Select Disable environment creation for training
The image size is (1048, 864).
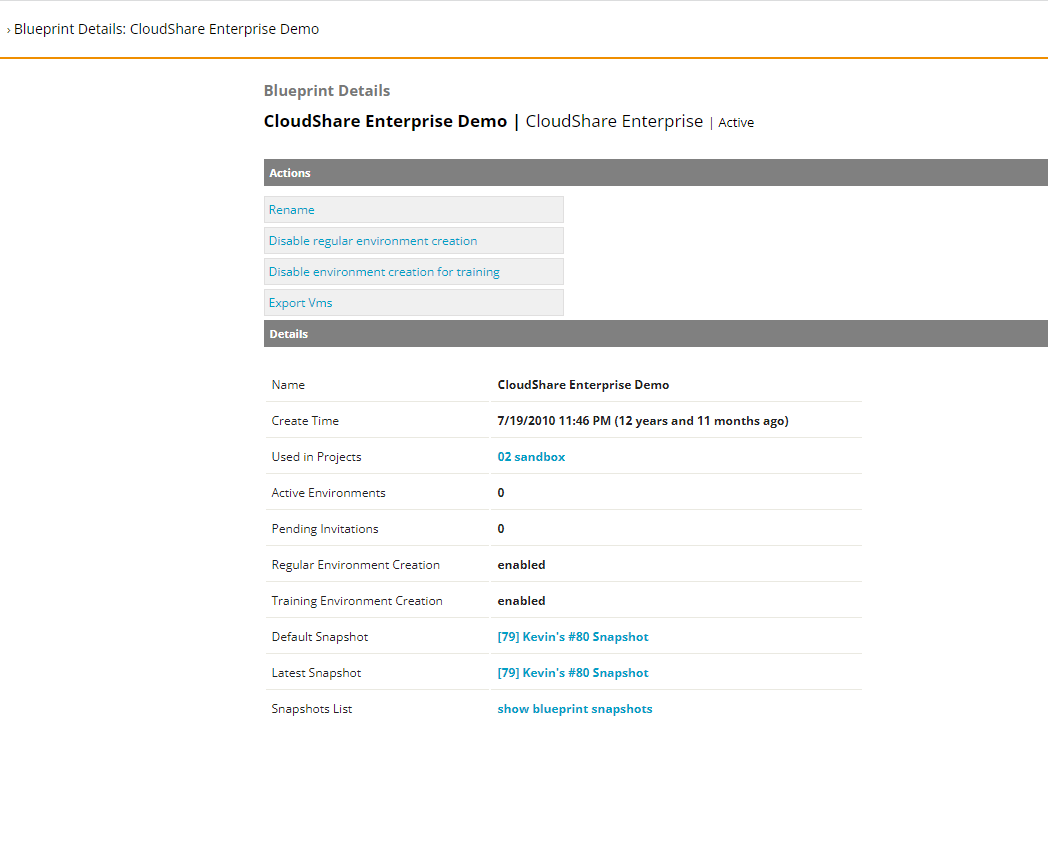(x=384, y=271)
